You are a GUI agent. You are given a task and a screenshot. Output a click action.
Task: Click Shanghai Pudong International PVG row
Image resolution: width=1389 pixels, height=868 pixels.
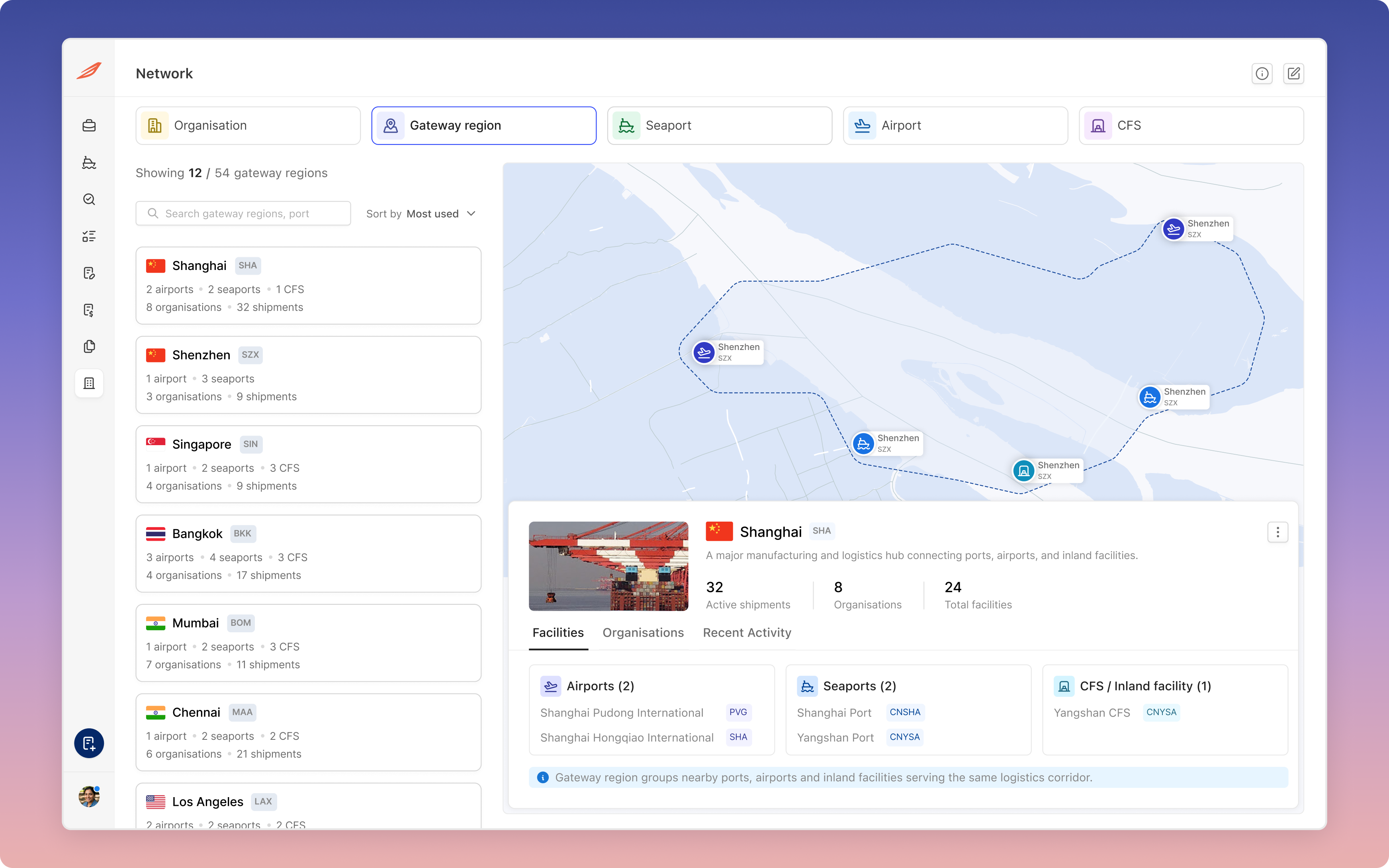coord(646,712)
